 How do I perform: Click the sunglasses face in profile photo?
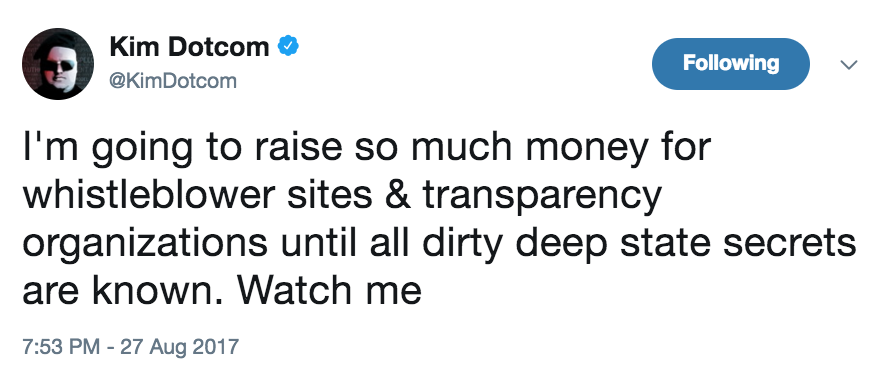[x=59, y=68]
